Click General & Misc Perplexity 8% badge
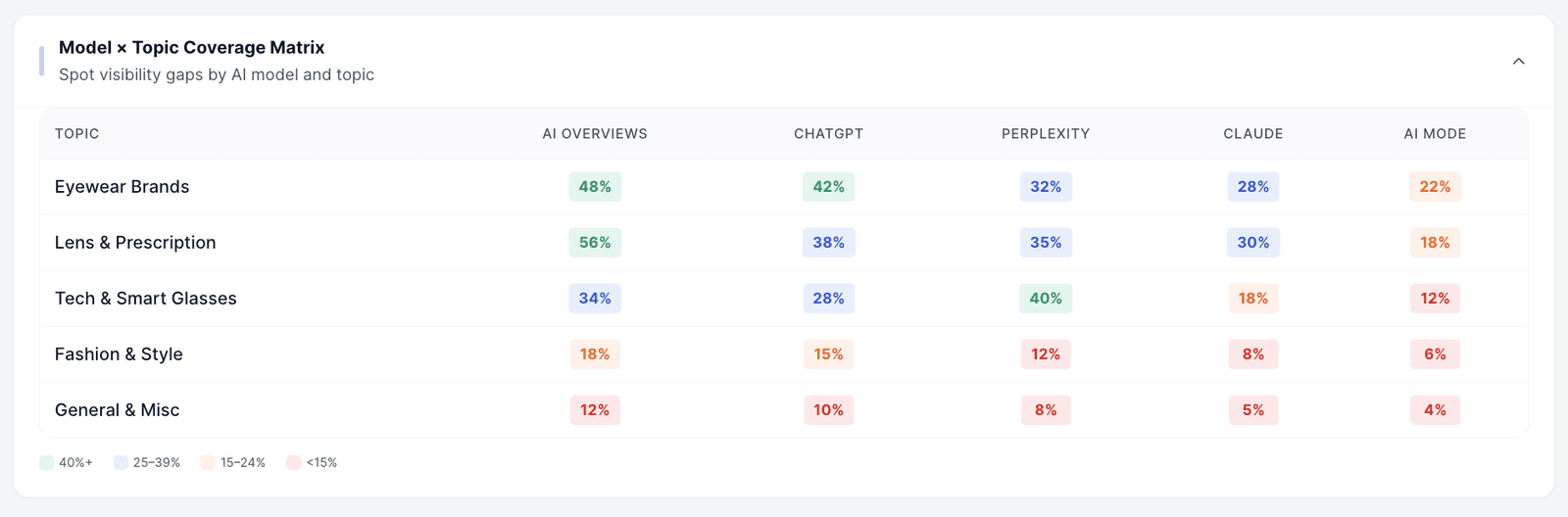This screenshot has height=517, width=1568. pos(1046,410)
